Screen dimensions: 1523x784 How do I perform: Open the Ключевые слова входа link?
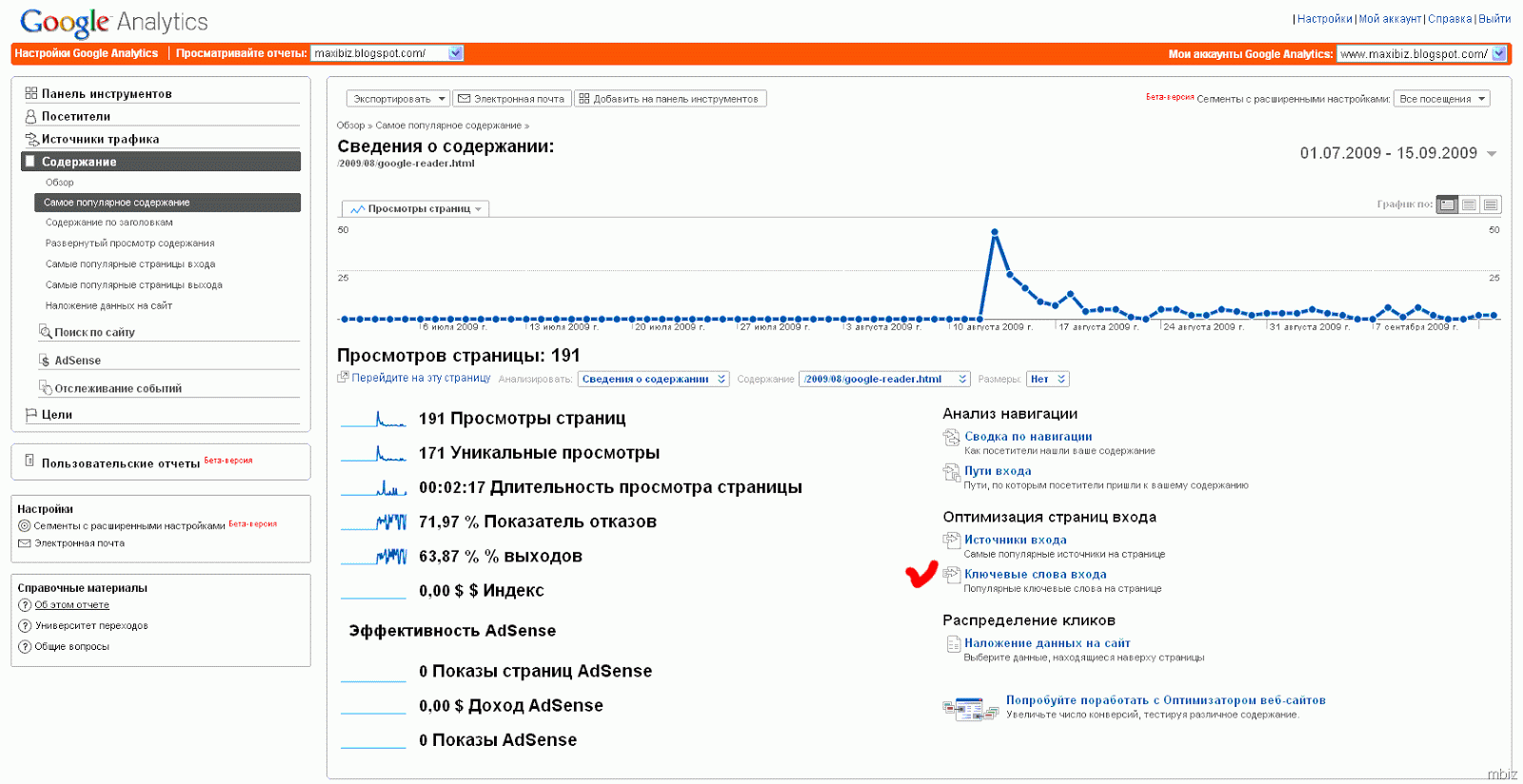click(x=1035, y=575)
